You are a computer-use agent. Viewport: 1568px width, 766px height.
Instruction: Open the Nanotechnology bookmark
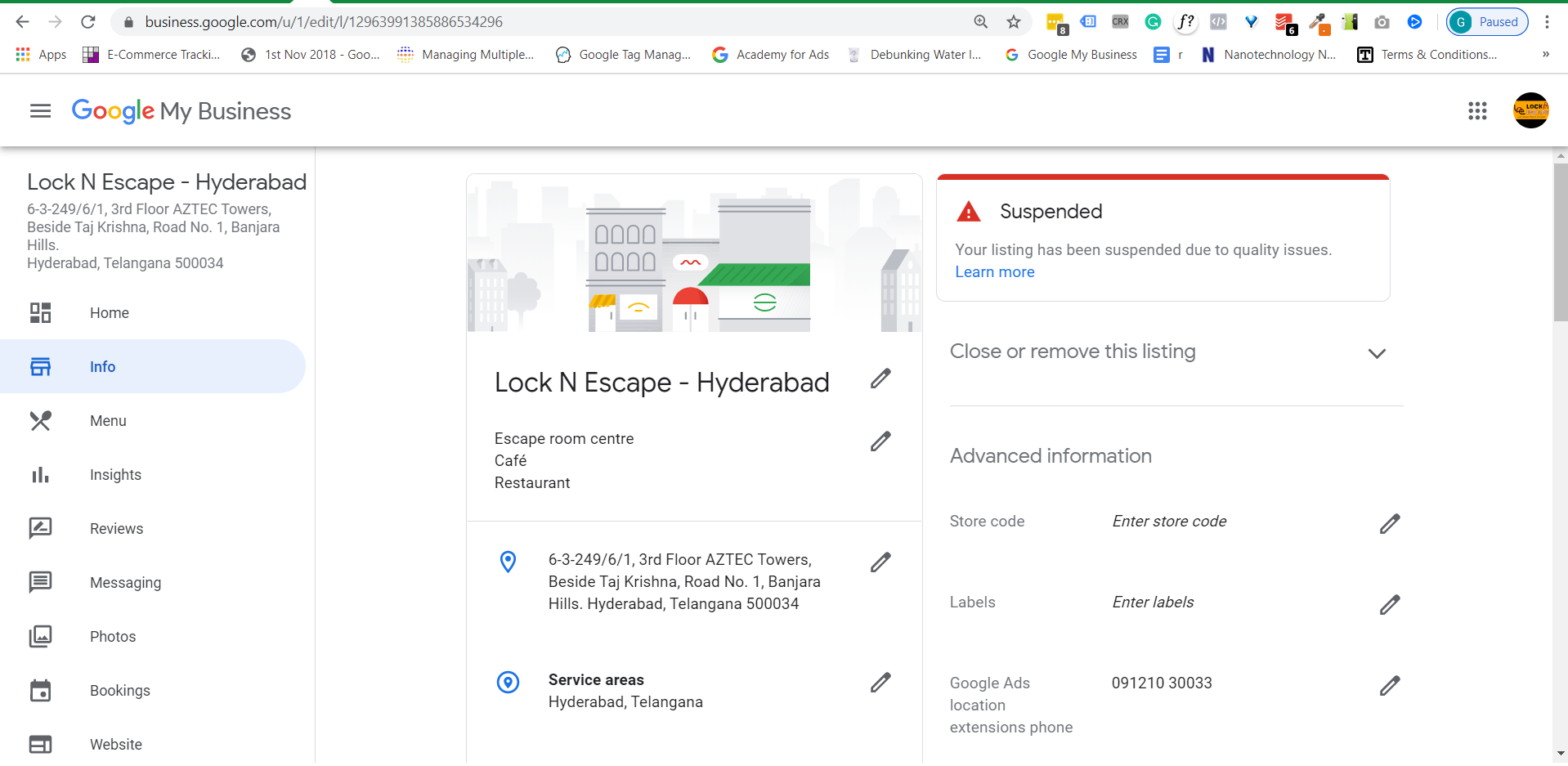pyautogui.click(x=1268, y=55)
